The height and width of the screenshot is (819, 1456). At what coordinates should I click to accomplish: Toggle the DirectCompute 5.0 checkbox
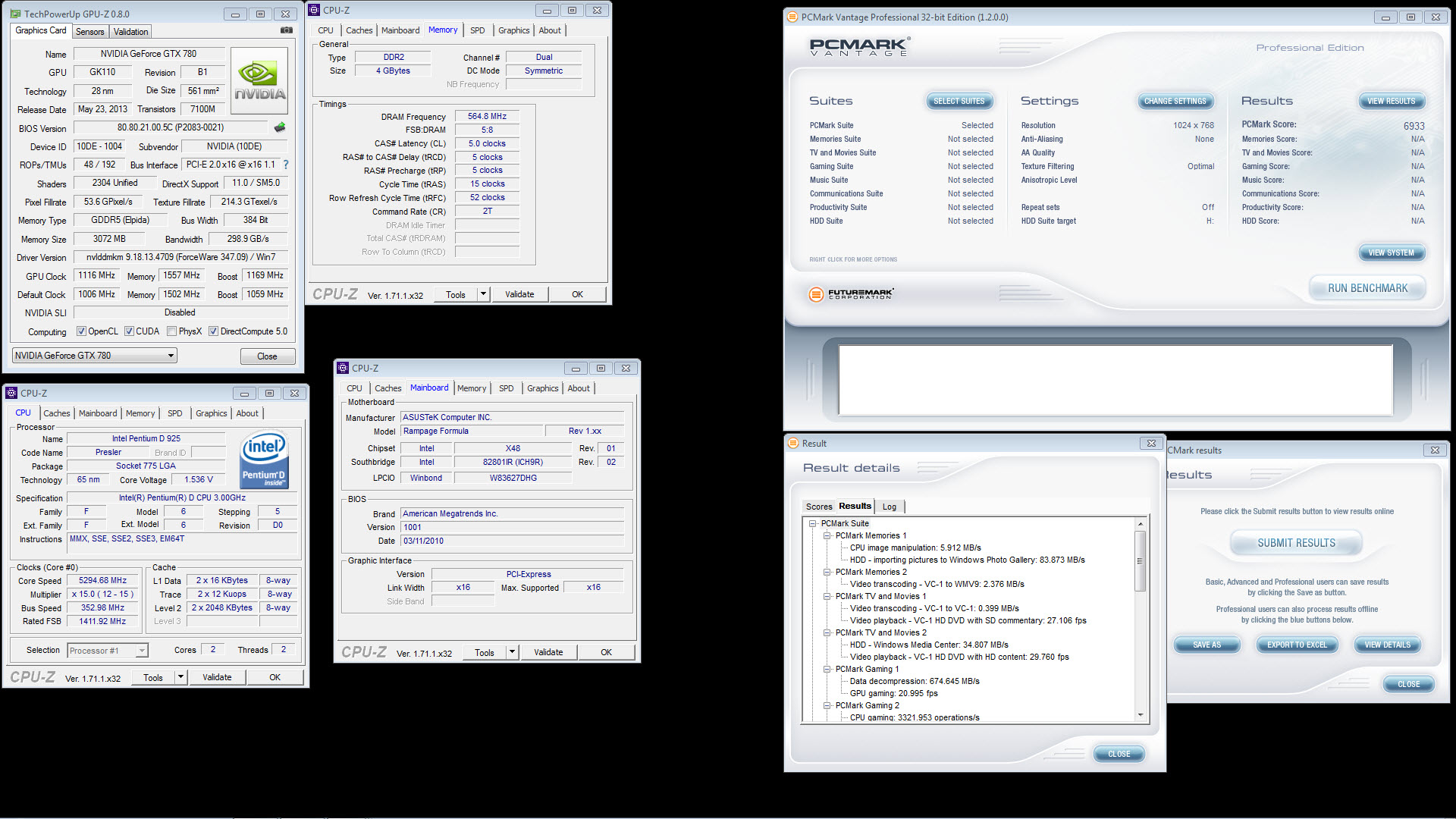click(214, 331)
